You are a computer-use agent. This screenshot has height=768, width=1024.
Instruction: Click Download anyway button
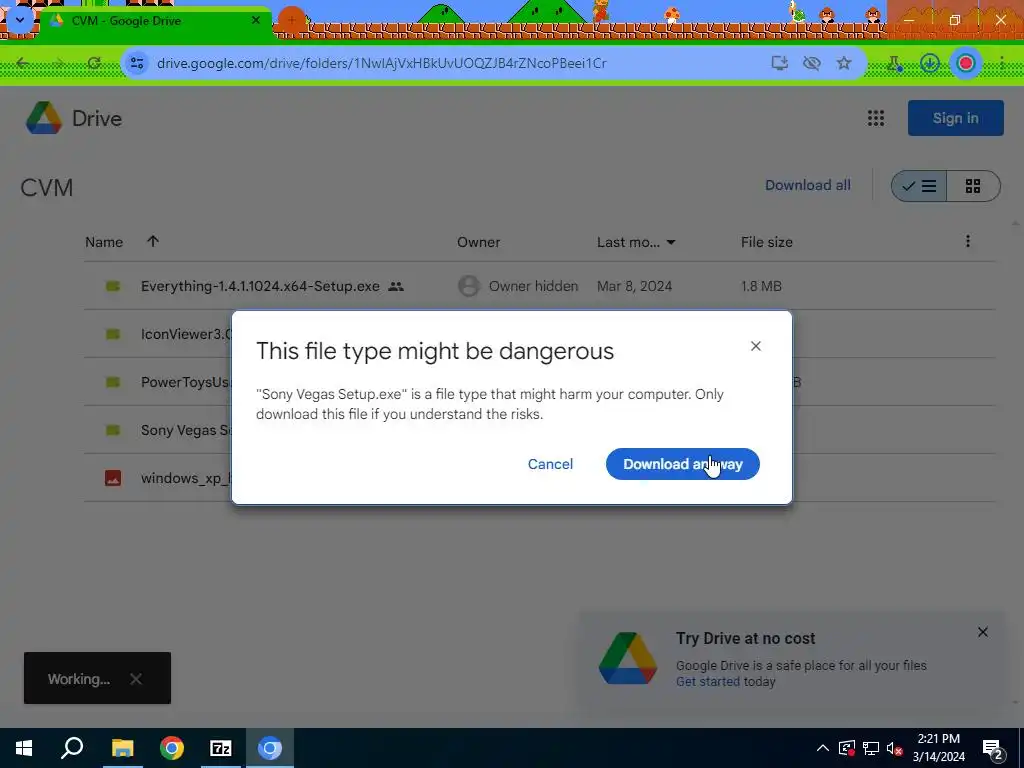682,464
